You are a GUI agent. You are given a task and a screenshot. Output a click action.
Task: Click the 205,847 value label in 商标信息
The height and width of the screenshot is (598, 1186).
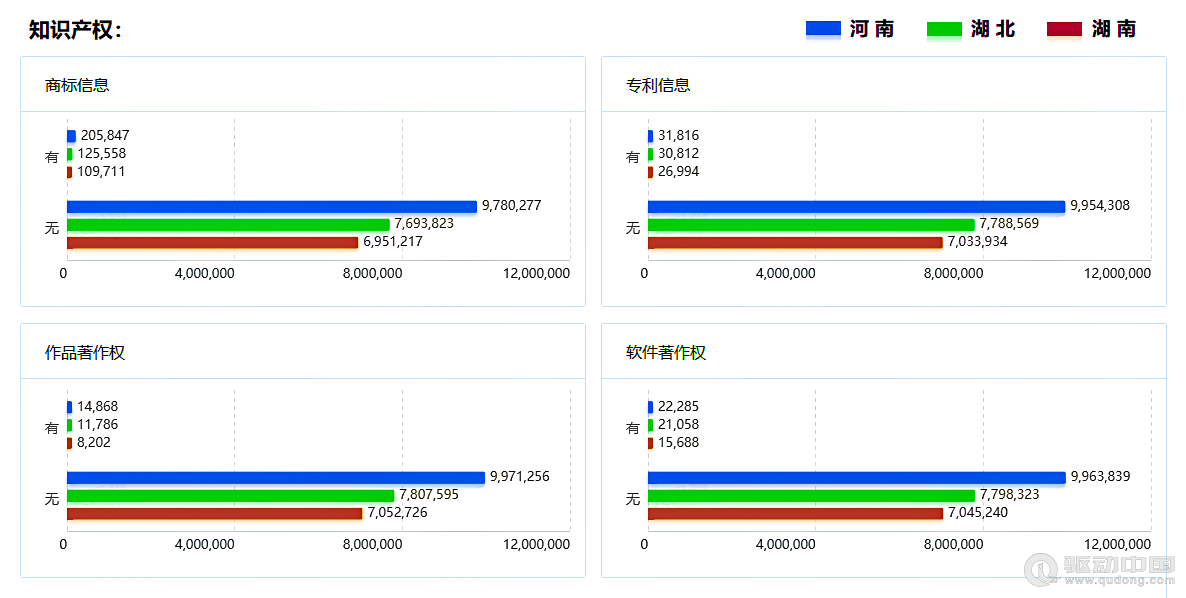(105, 136)
